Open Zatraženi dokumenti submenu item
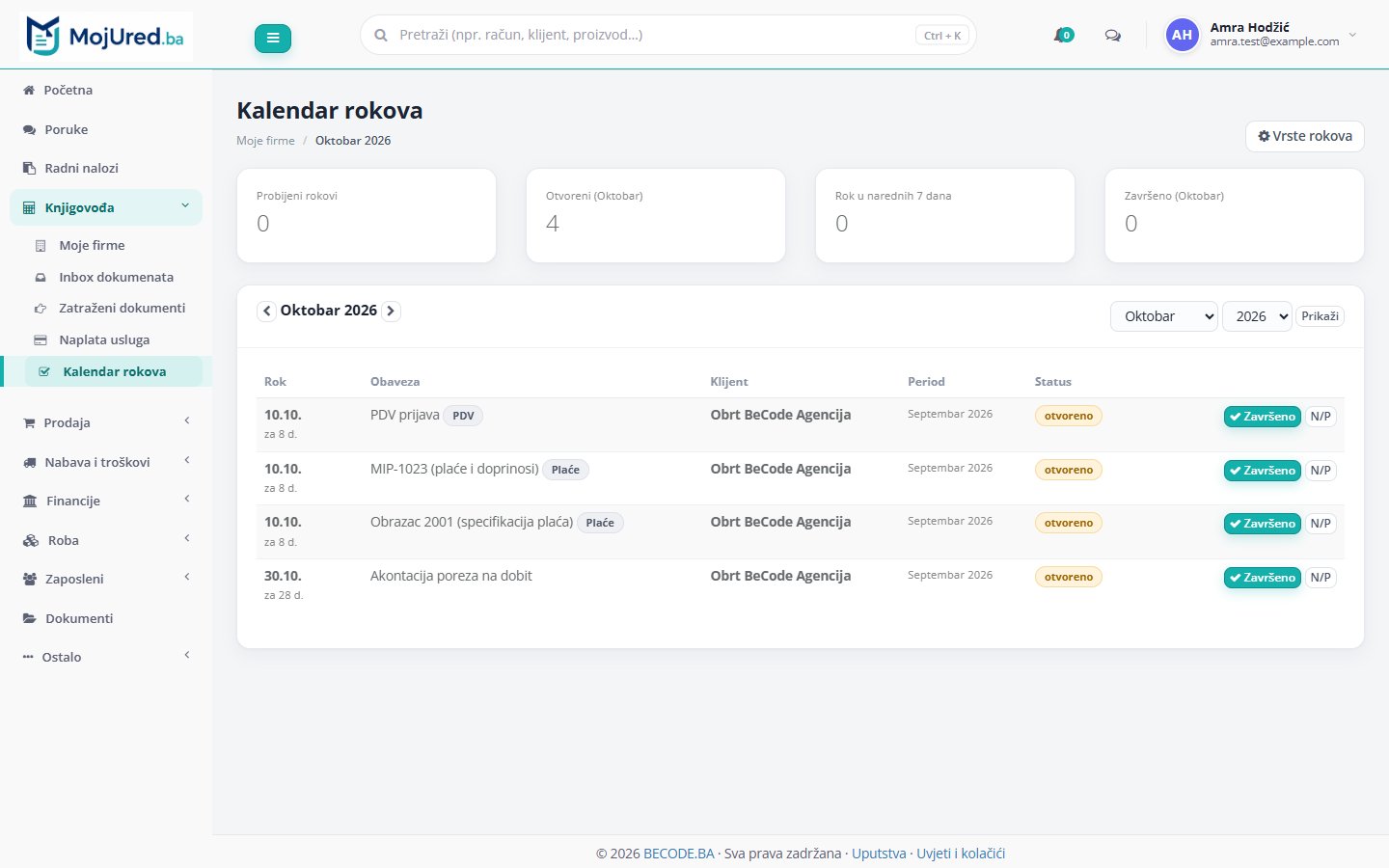The height and width of the screenshot is (868, 1389). (113, 308)
